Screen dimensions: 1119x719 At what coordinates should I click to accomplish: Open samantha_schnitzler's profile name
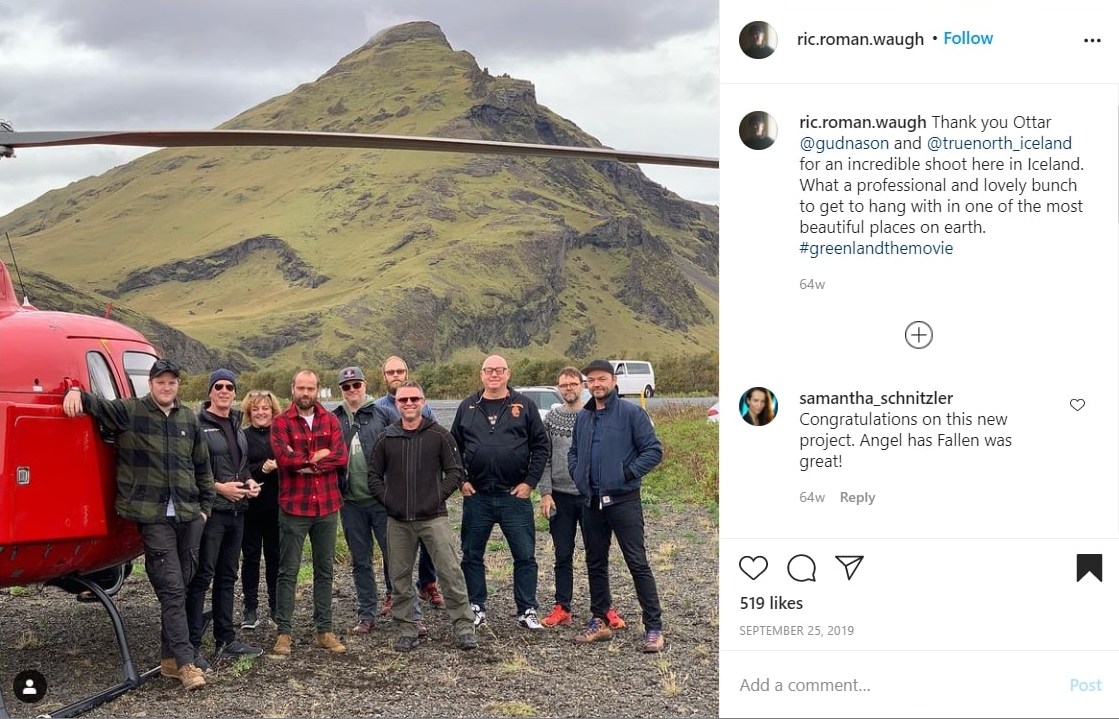coord(876,398)
